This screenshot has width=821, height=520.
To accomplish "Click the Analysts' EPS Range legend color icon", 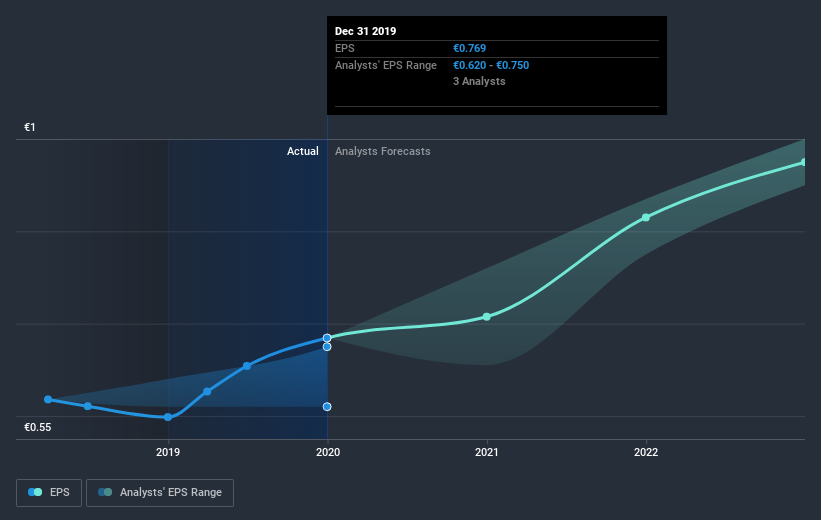I will pyautogui.click(x=105, y=492).
